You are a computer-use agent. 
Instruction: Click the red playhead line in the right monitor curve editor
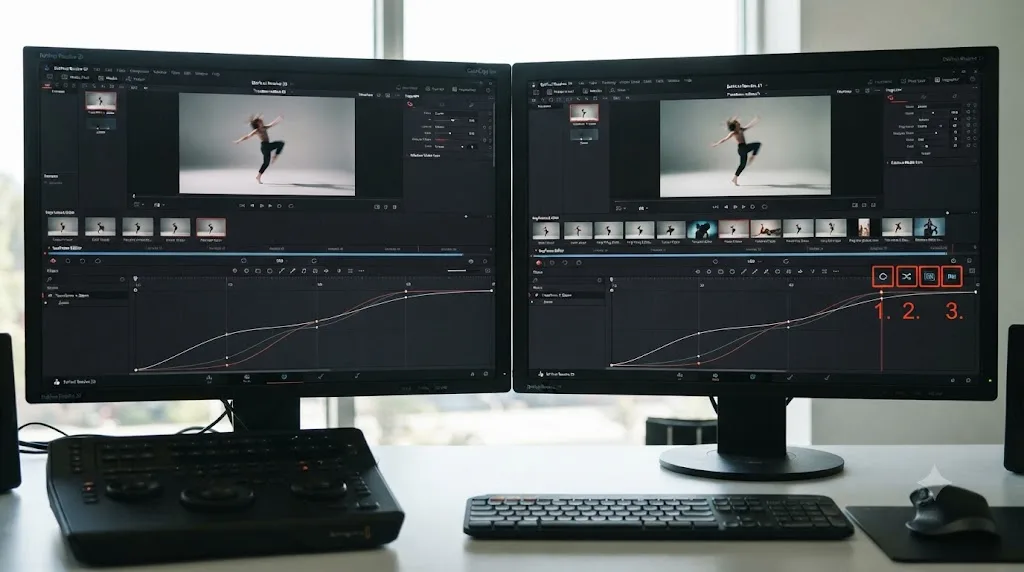pyautogui.click(x=882, y=333)
